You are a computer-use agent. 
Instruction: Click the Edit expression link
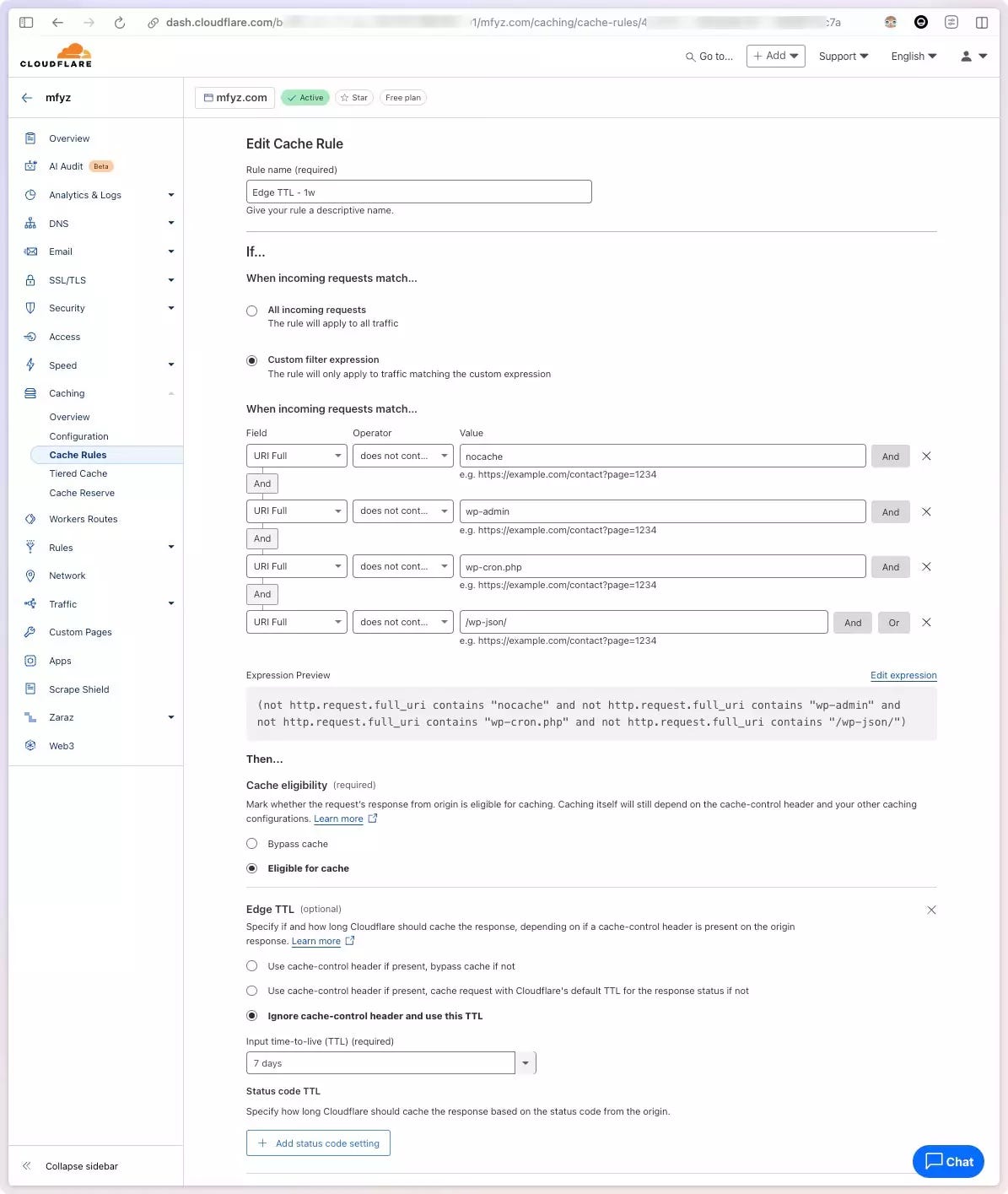coord(903,675)
